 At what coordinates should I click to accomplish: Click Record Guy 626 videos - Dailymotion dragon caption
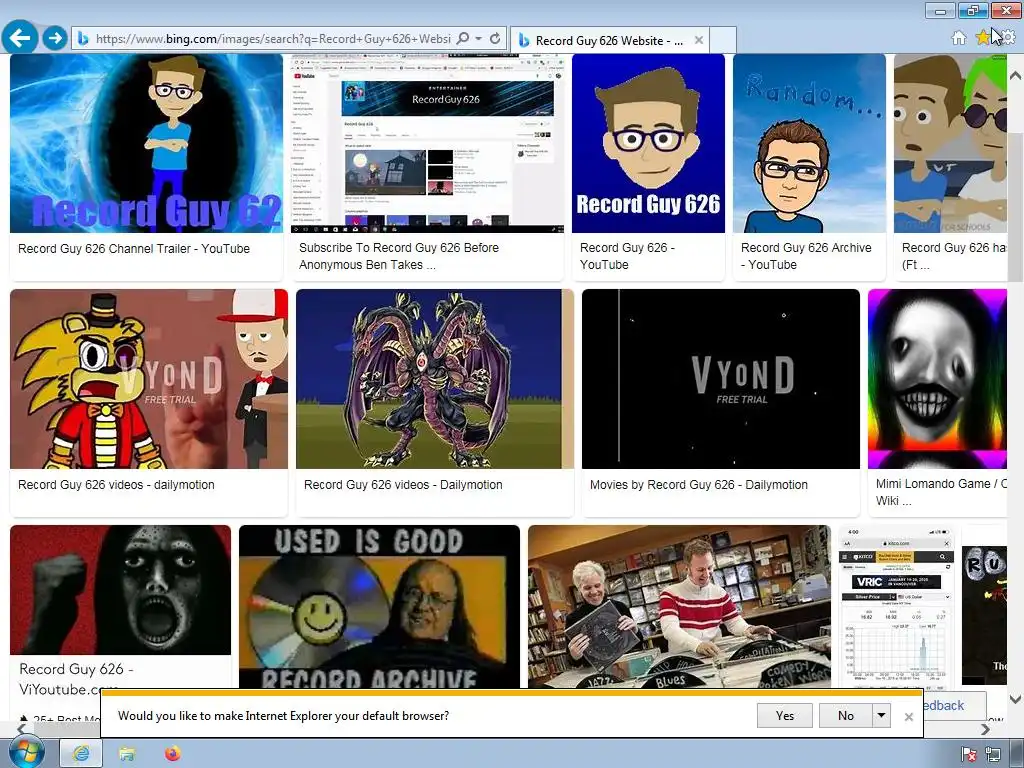(x=403, y=485)
